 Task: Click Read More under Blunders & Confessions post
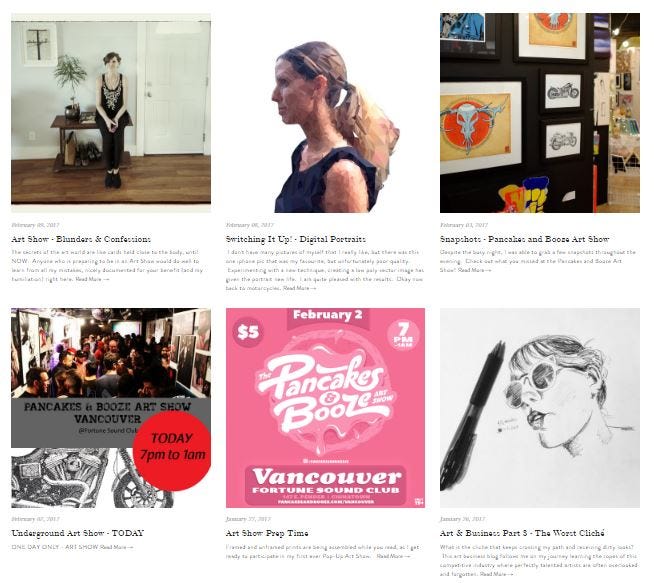click(x=92, y=279)
